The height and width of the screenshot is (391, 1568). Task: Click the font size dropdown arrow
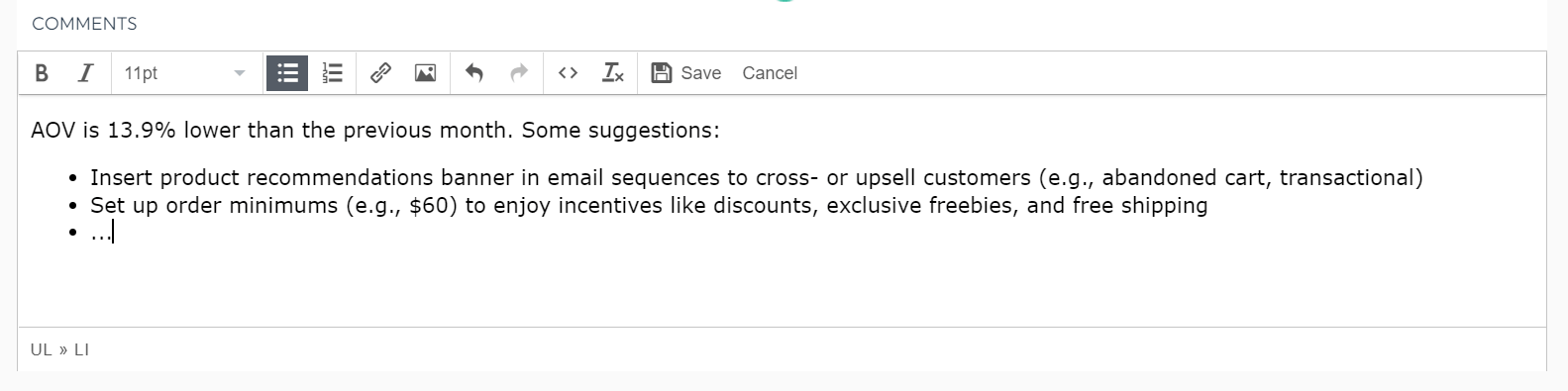239,73
